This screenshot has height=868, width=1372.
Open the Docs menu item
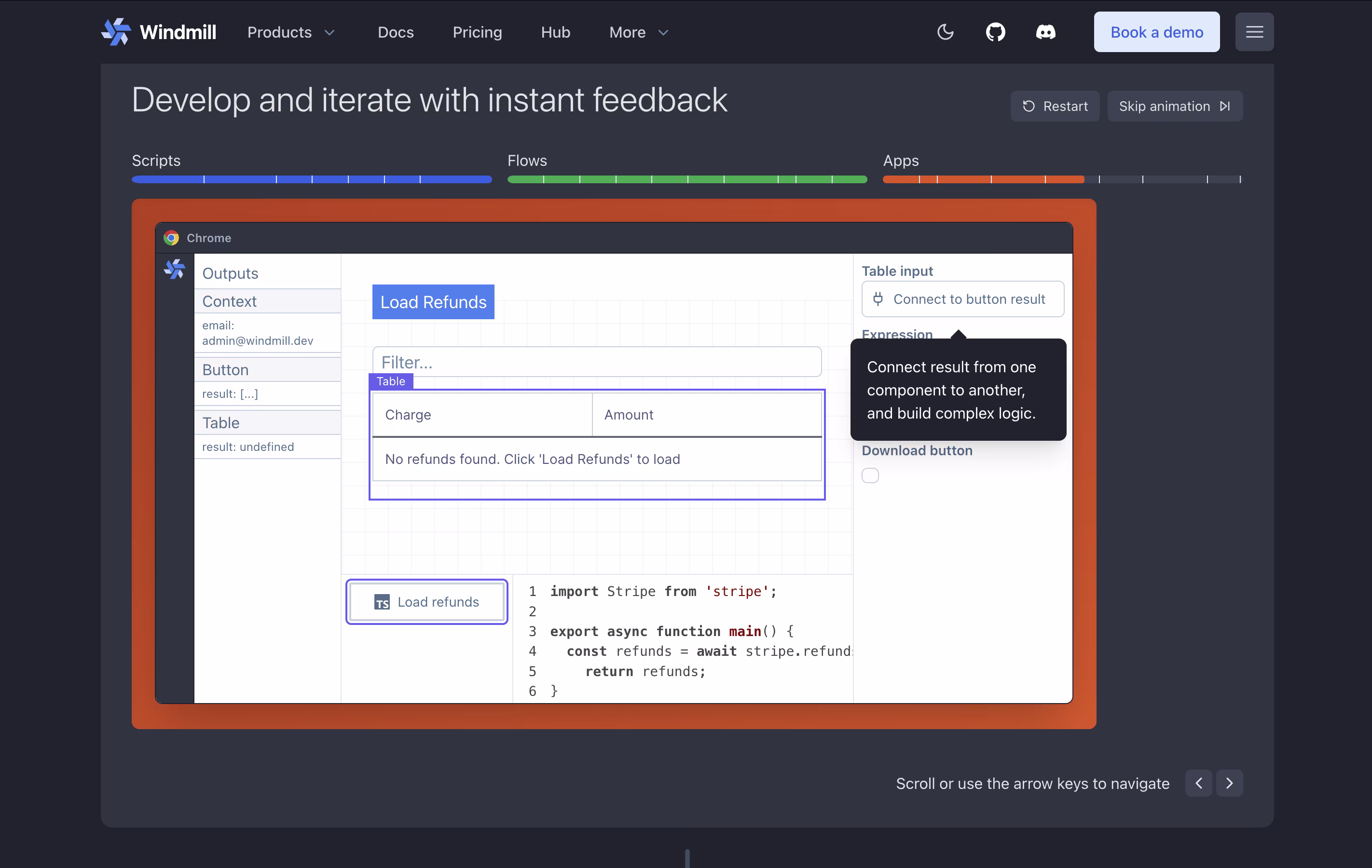point(396,32)
